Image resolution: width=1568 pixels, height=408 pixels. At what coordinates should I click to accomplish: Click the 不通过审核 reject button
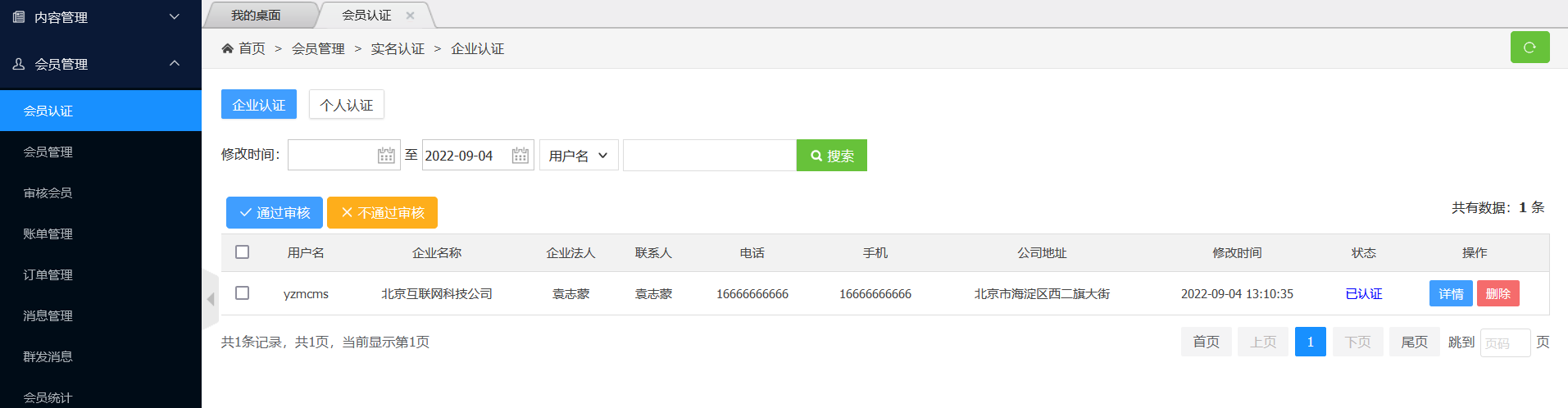[x=382, y=213]
